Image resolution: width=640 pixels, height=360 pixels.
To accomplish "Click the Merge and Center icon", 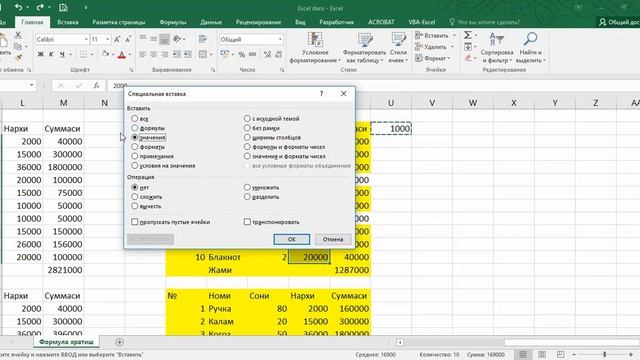I will point(203,54).
